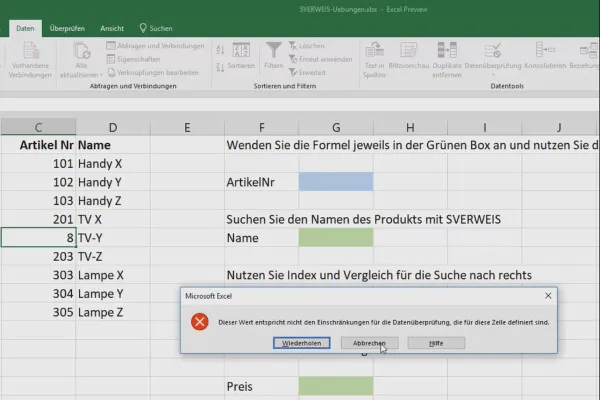Viewport: 600px width, 400px height.
Task: Click the cell containing 304
Action: click(x=38, y=294)
